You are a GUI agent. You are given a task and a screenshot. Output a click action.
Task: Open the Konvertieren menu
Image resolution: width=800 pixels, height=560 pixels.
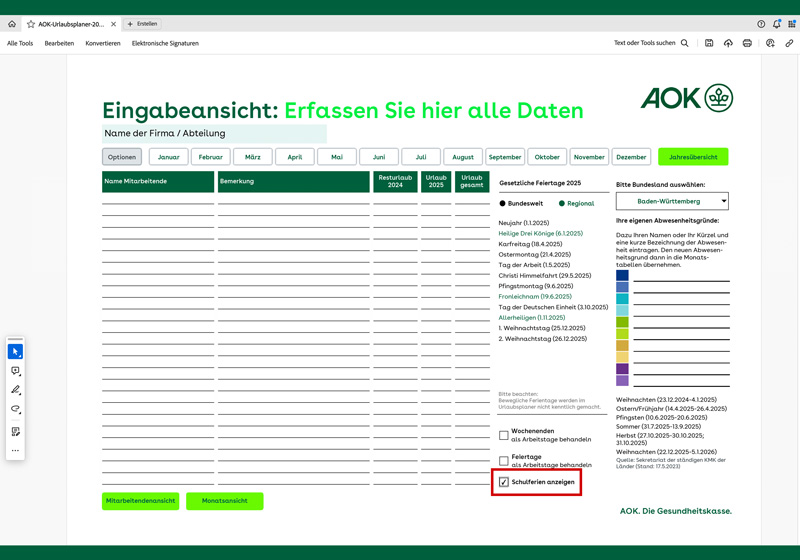pyautogui.click(x=103, y=43)
